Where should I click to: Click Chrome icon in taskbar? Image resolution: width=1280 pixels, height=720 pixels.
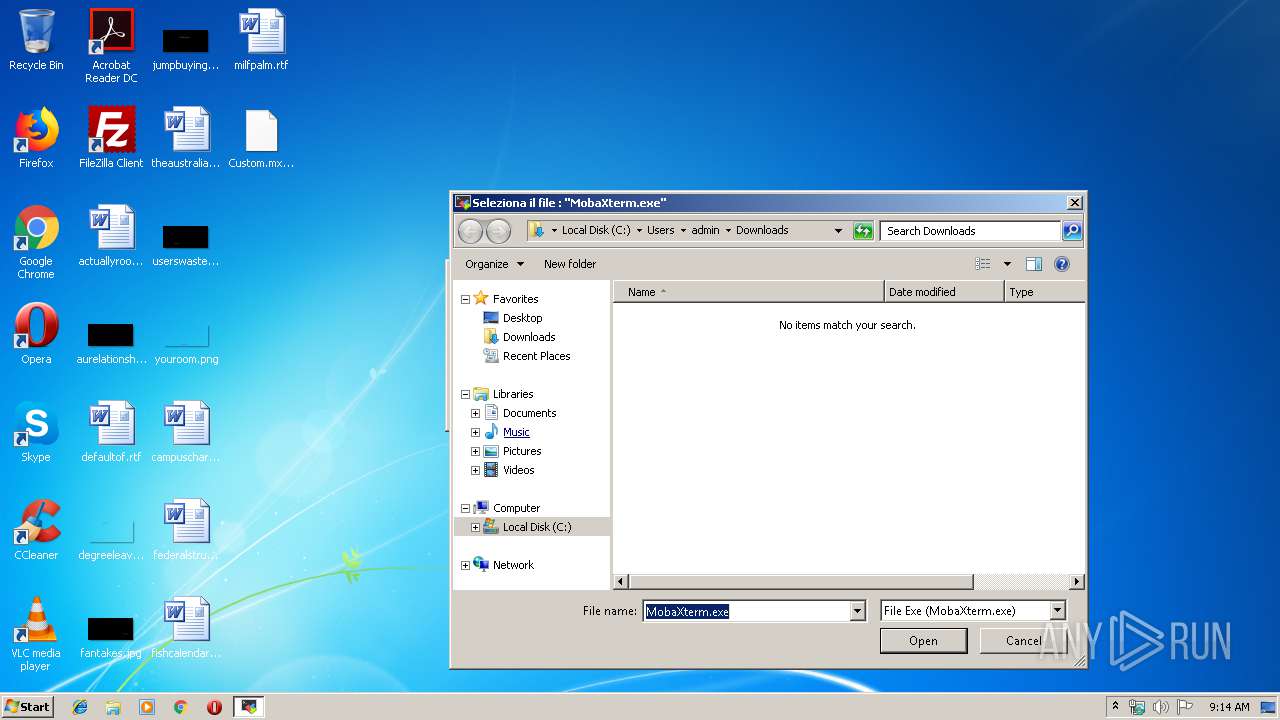(181, 707)
